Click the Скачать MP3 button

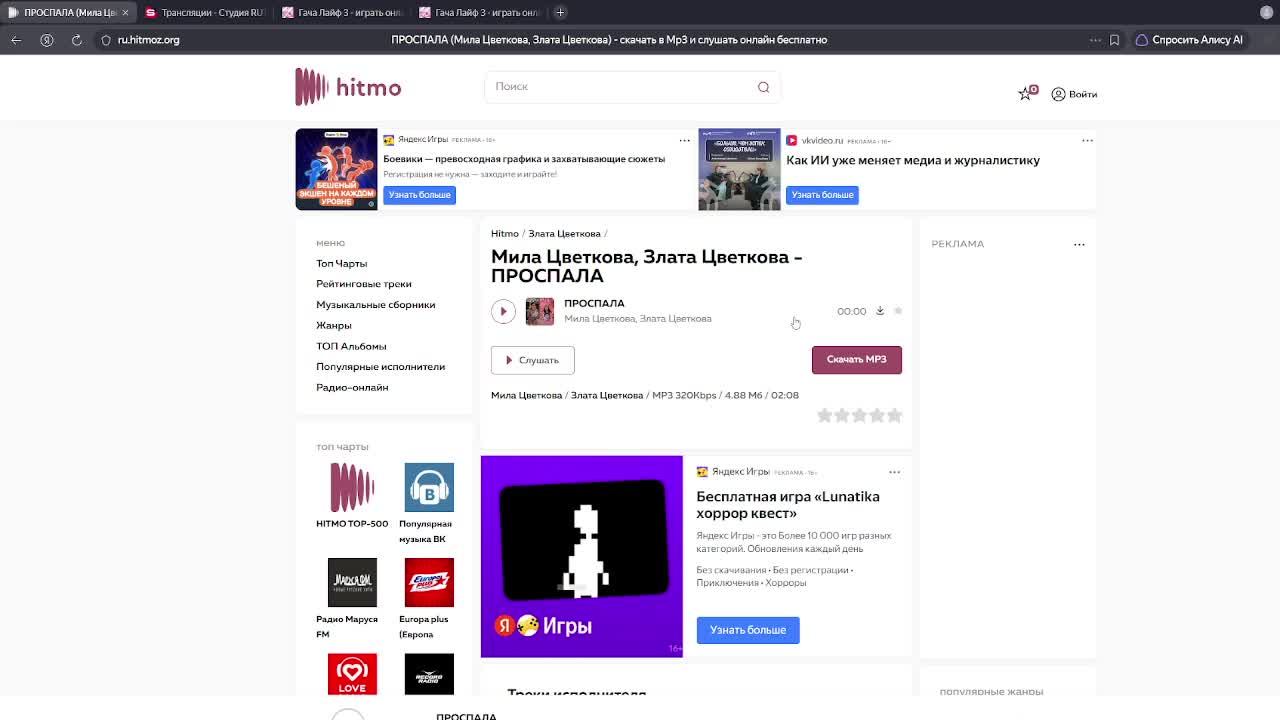pyautogui.click(x=856, y=359)
